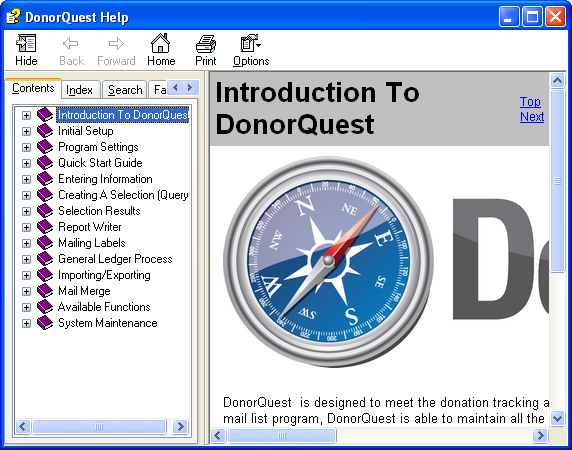Maximize the DonorQuest Help window

click(x=532, y=17)
